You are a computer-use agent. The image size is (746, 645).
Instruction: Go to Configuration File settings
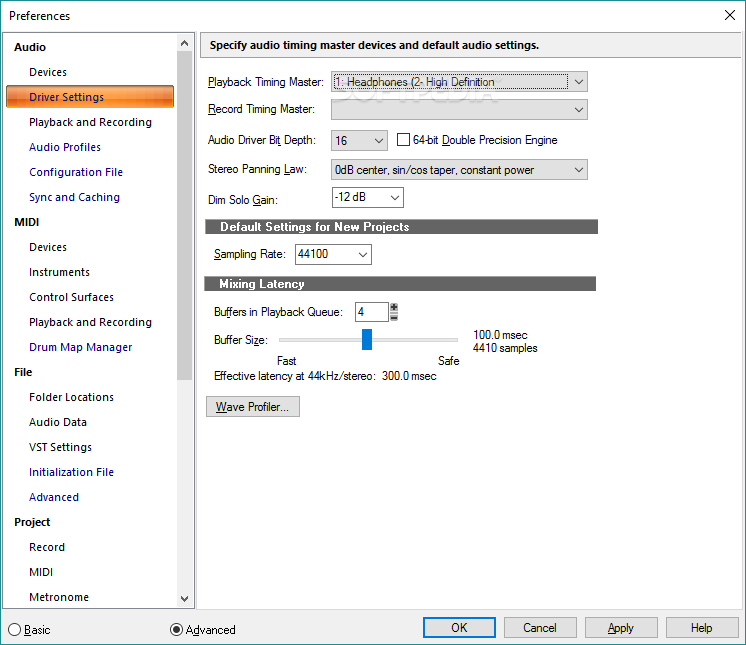(x=76, y=172)
